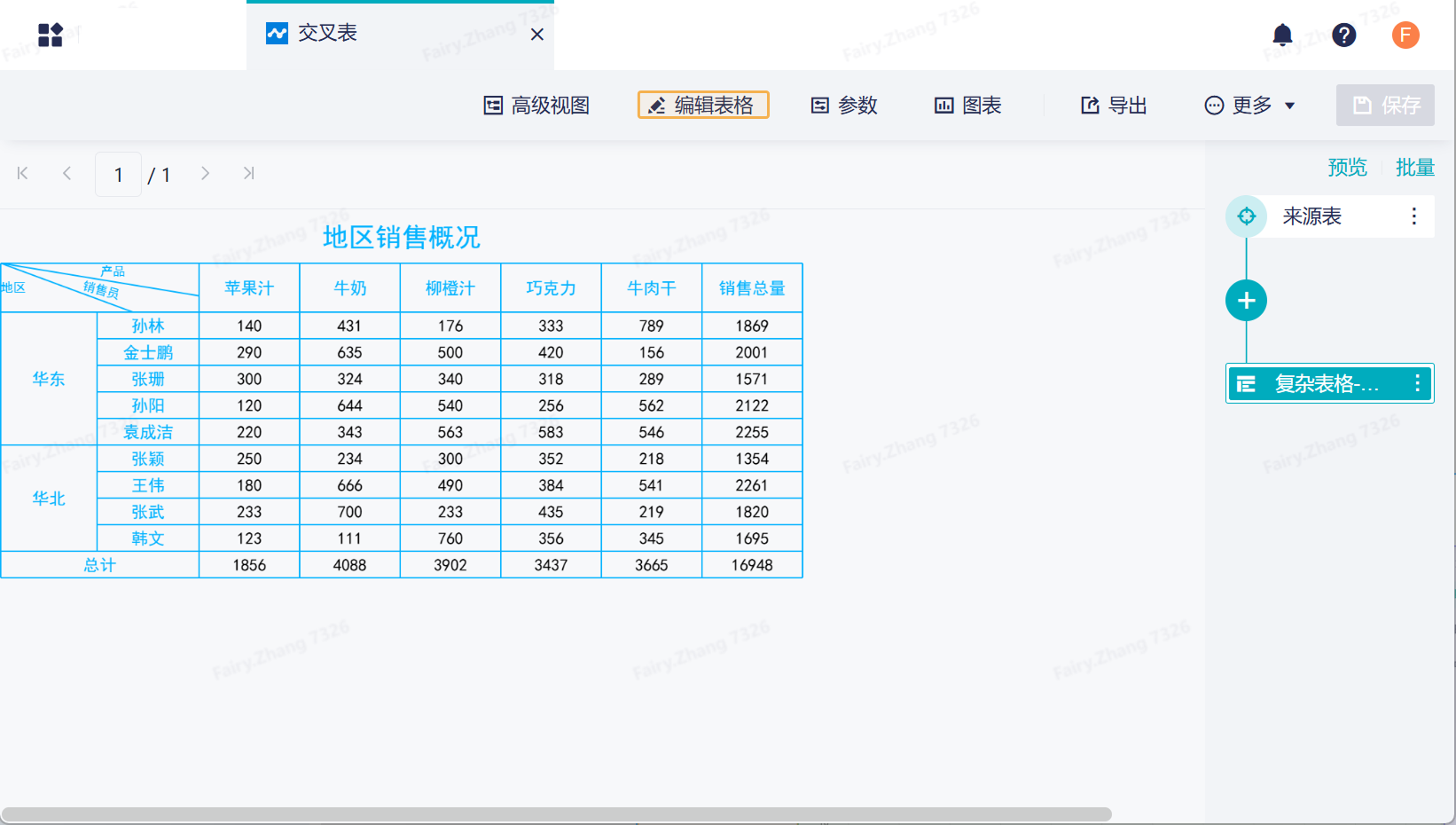Image resolution: width=1456 pixels, height=825 pixels.
Task: Click the page number input field
Action: point(119,174)
